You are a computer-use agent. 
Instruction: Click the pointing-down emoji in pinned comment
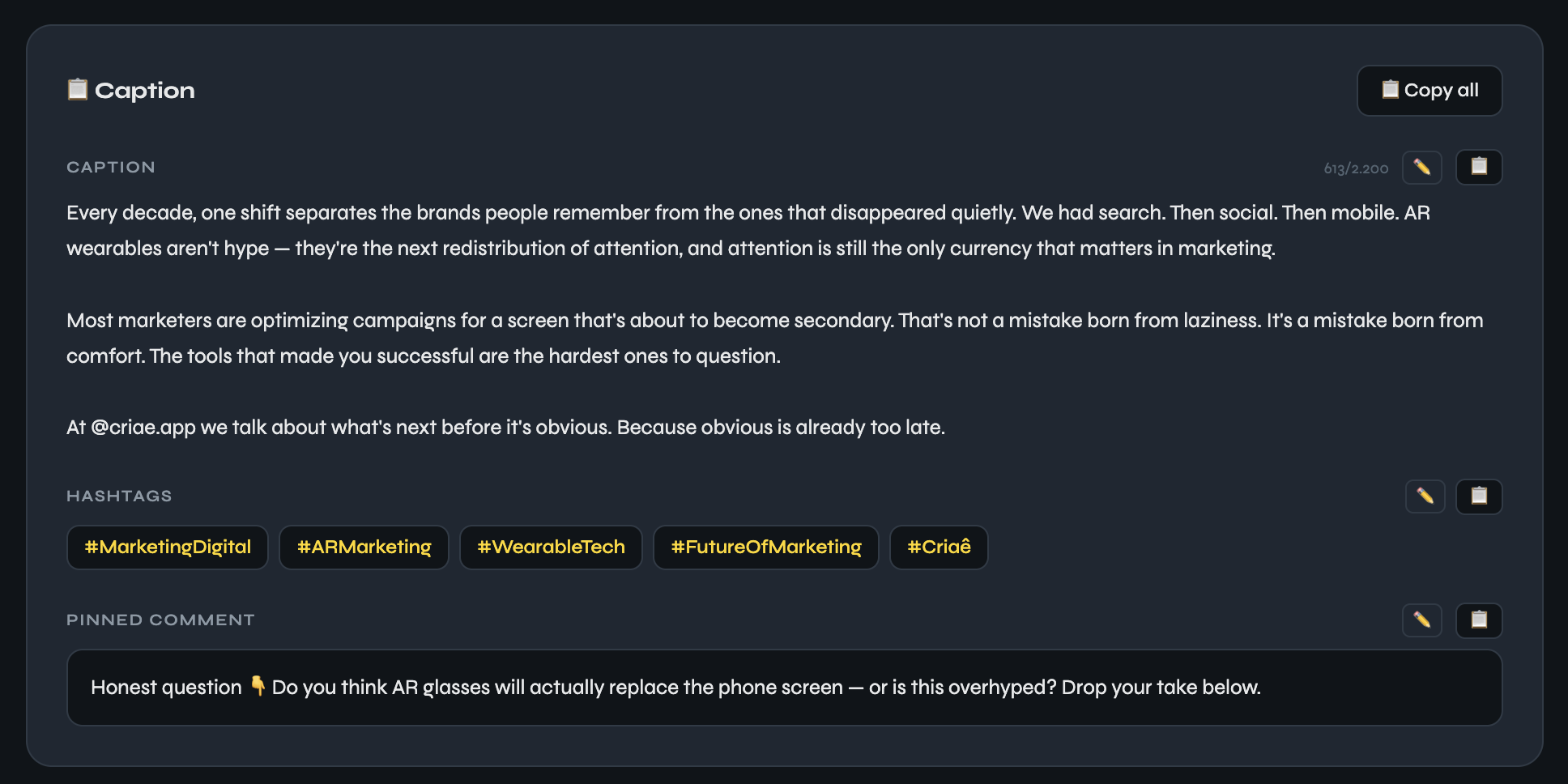point(258,687)
